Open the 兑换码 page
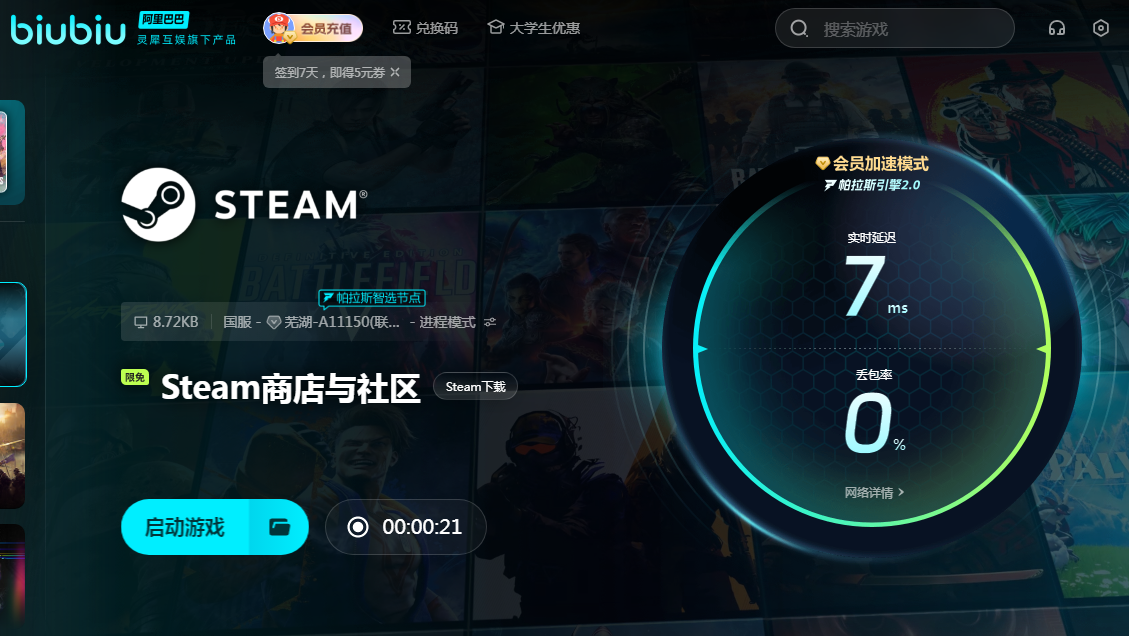Viewport: 1129px width, 636px height. (x=426, y=28)
